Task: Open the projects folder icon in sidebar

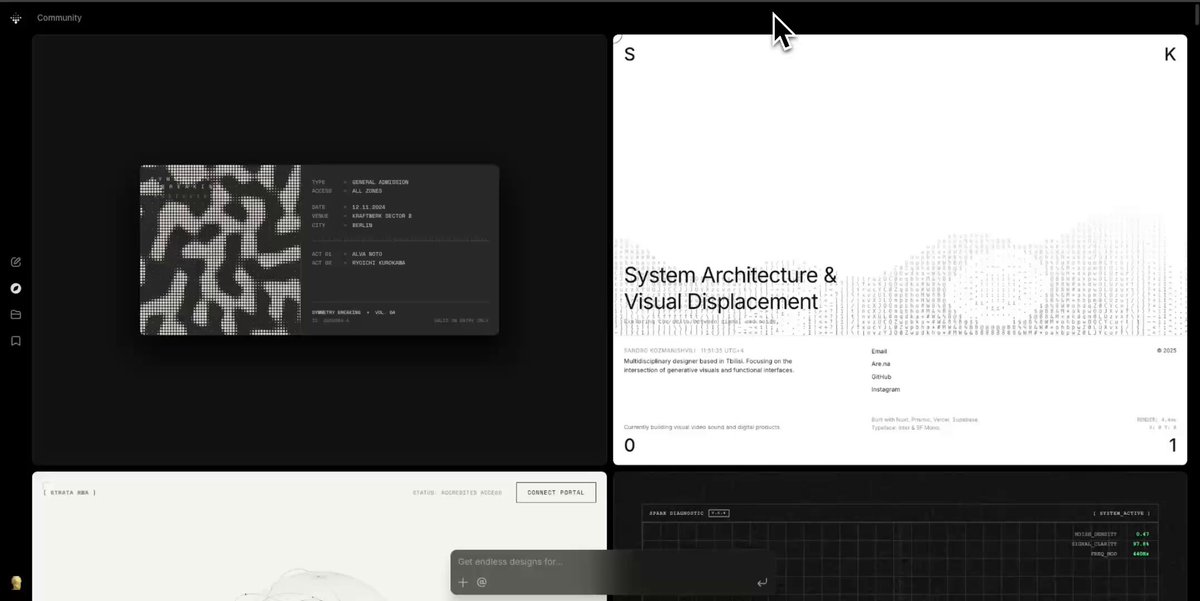Action: coord(15,314)
